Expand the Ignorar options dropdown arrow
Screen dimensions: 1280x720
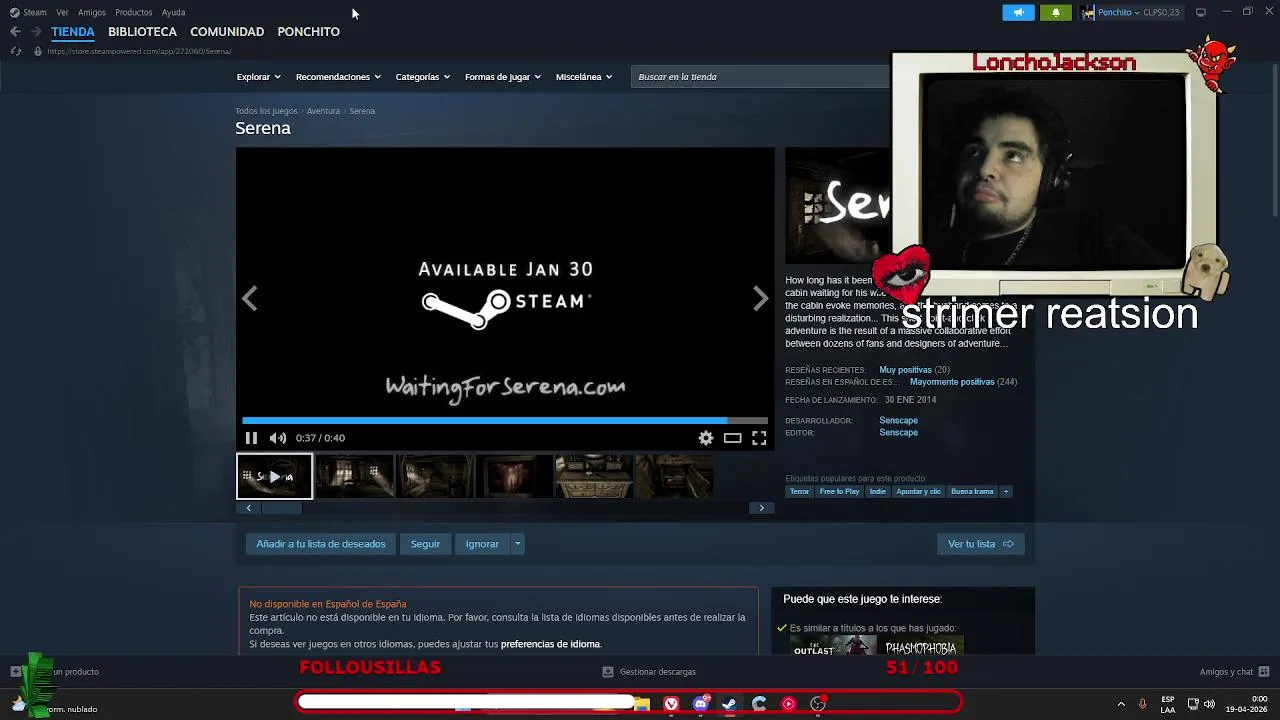pos(517,544)
